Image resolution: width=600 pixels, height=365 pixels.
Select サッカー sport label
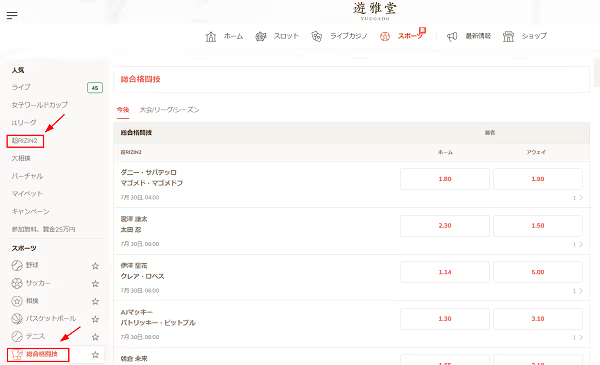pyautogui.click(x=38, y=283)
